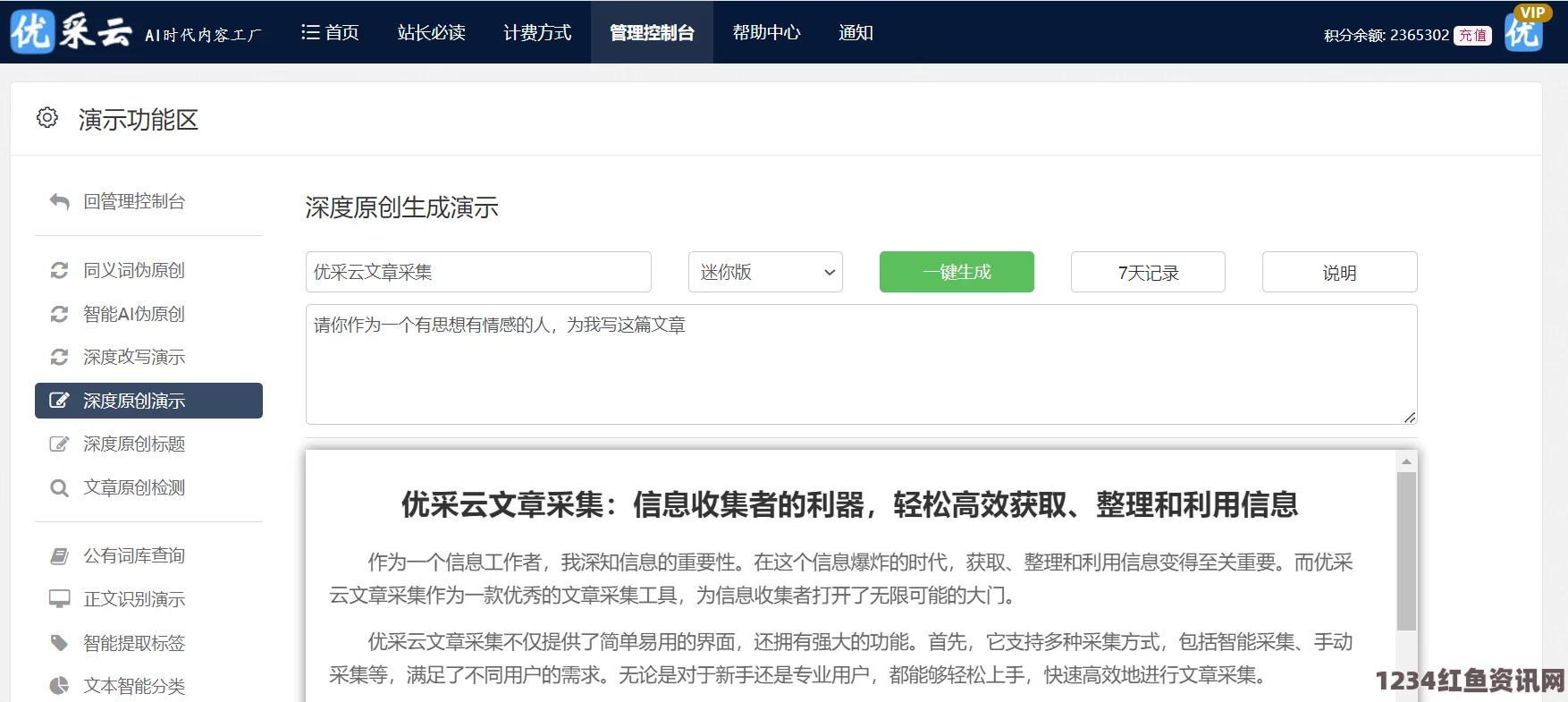1568x702 pixels.
Task: Click the red 充值 recharge button
Action: (x=1472, y=35)
